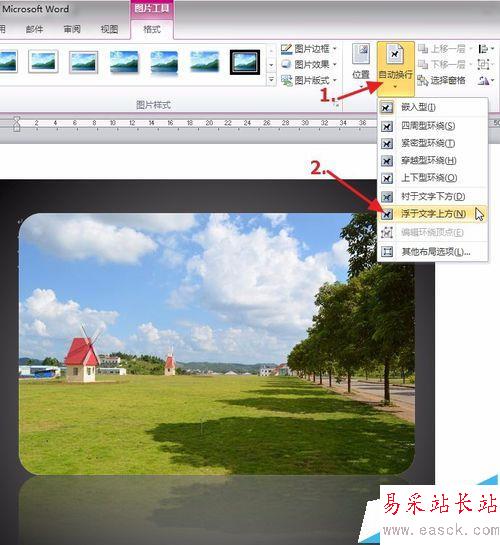The width and height of the screenshot is (500, 545).
Task: Open the rotate objects dropdown icon
Action: tap(486, 81)
